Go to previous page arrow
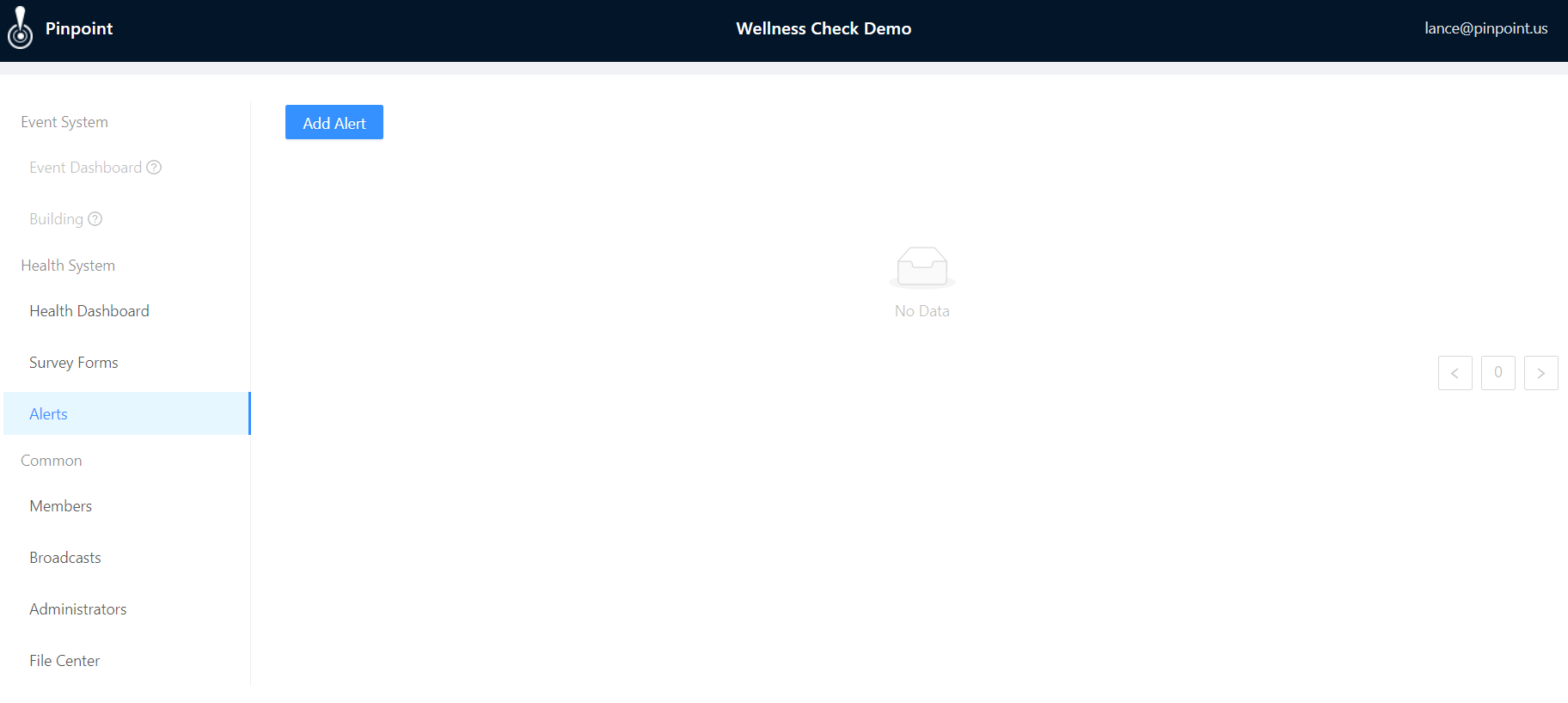1568x703 pixels. pyautogui.click(x=1455, y=373)
